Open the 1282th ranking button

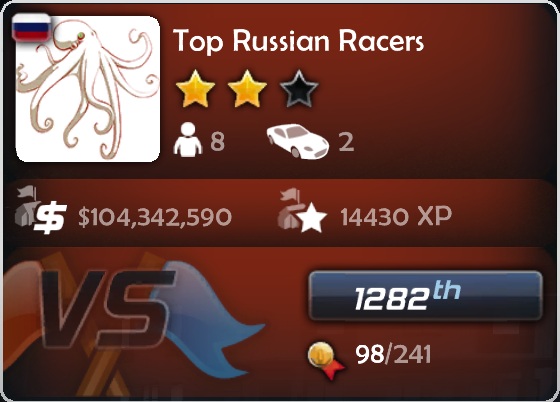(x=425, y=296)
